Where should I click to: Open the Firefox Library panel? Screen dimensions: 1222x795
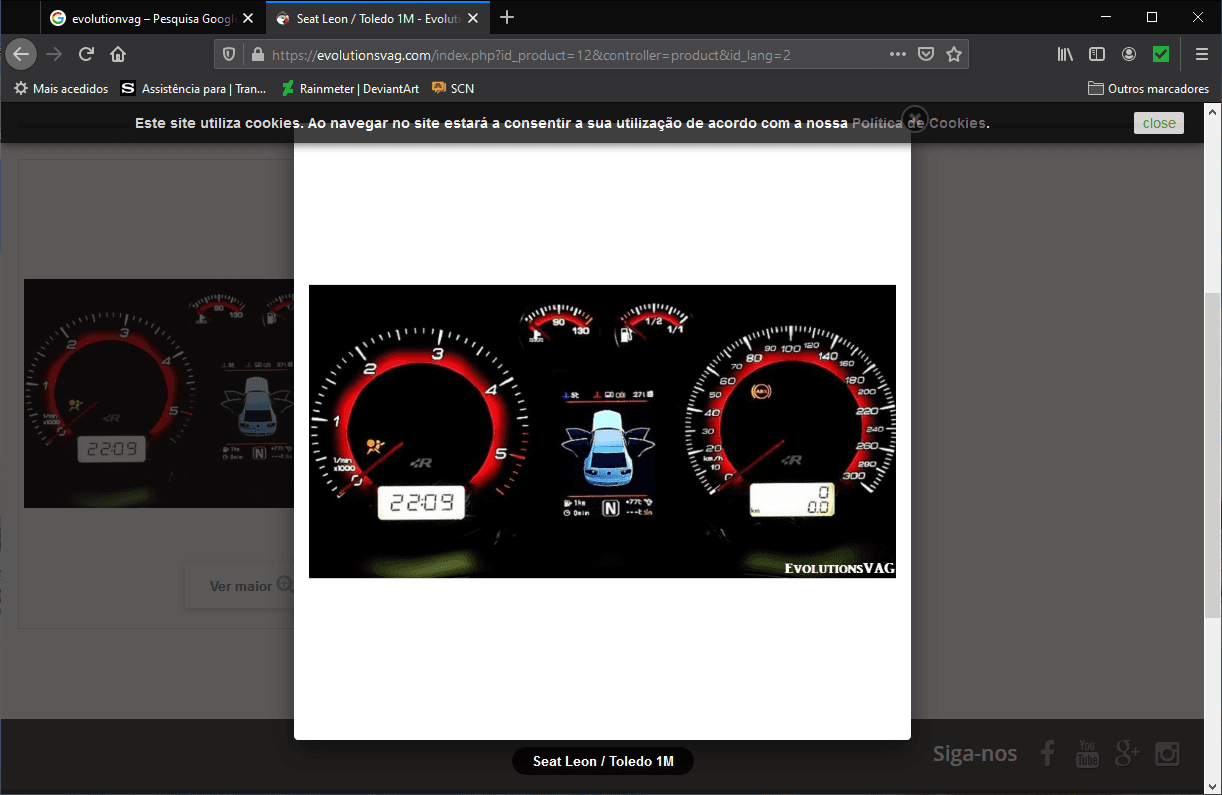[x=1065, y=54]
